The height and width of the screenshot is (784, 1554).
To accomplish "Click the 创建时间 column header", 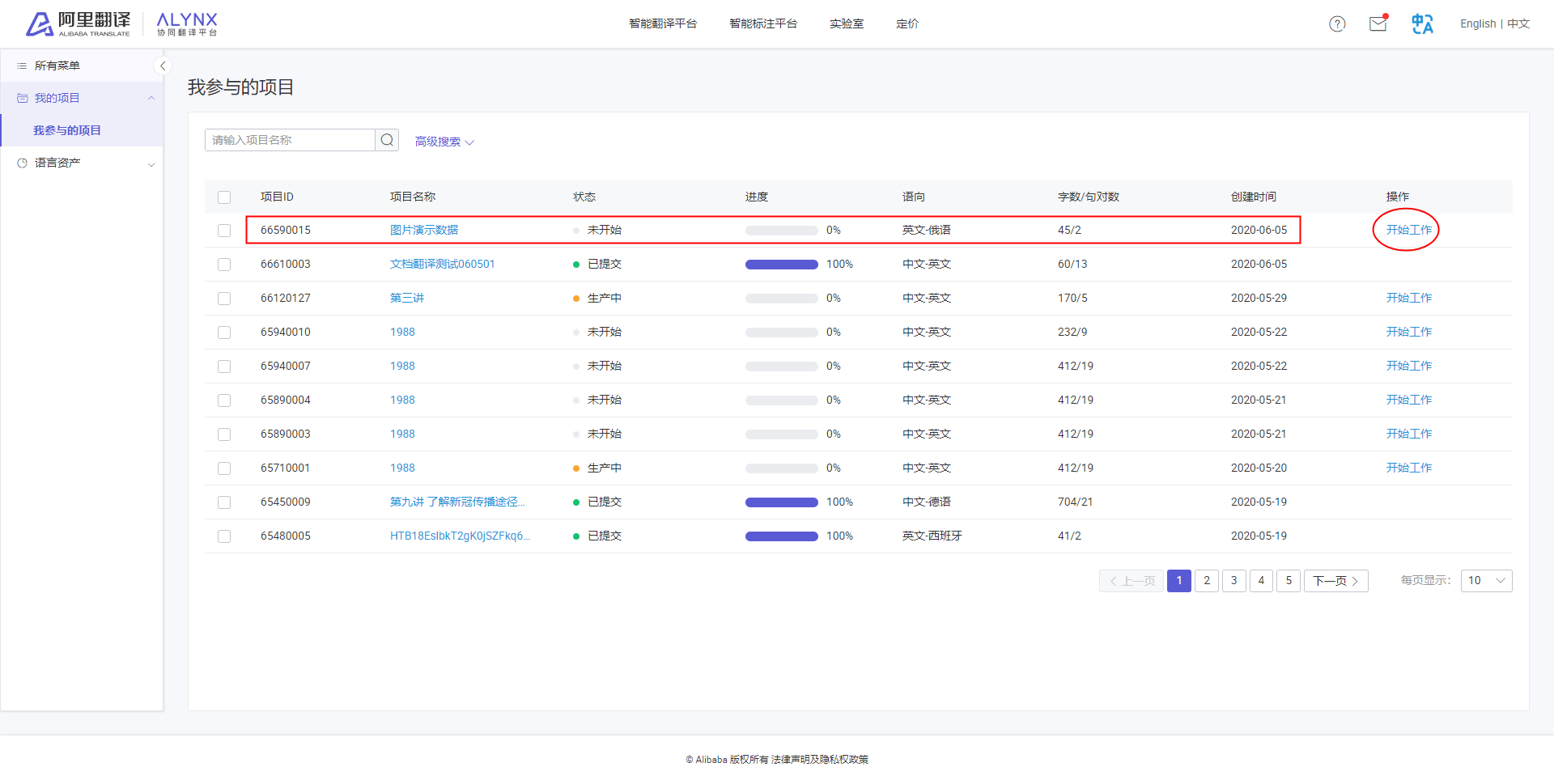I will pos(1254,197).
